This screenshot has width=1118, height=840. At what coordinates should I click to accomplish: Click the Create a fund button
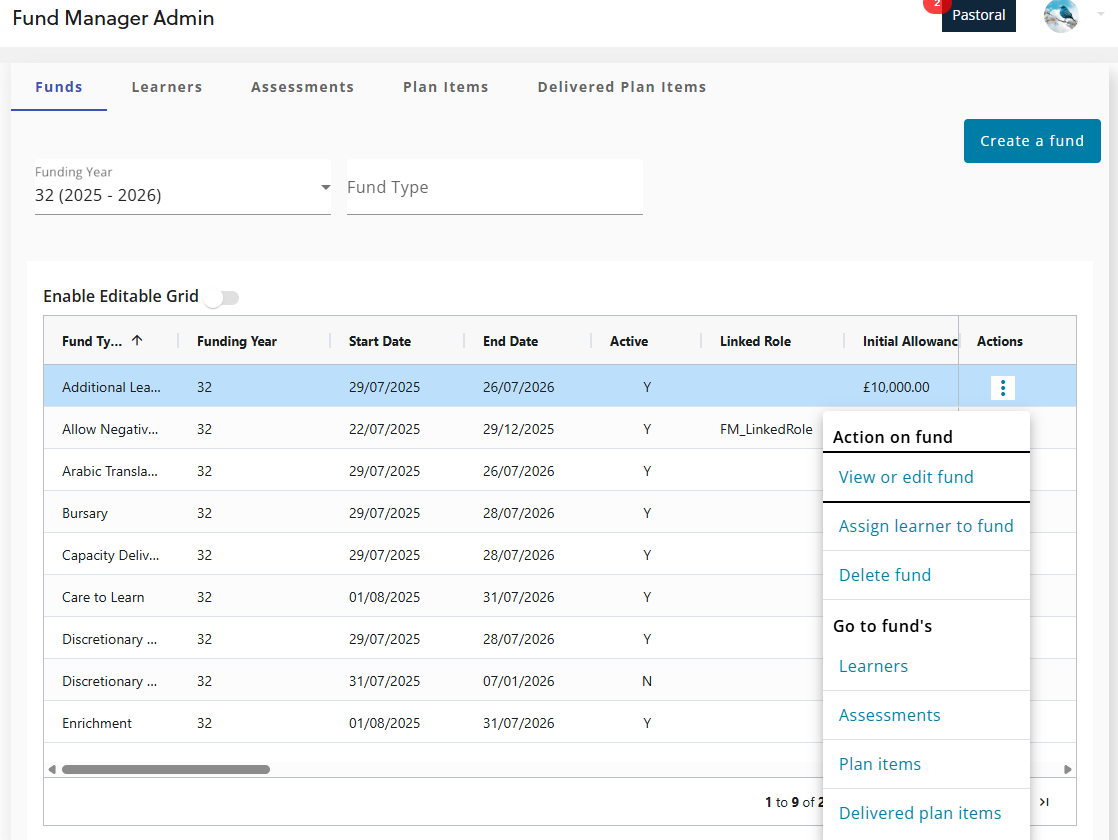[x=1031, y=141]
